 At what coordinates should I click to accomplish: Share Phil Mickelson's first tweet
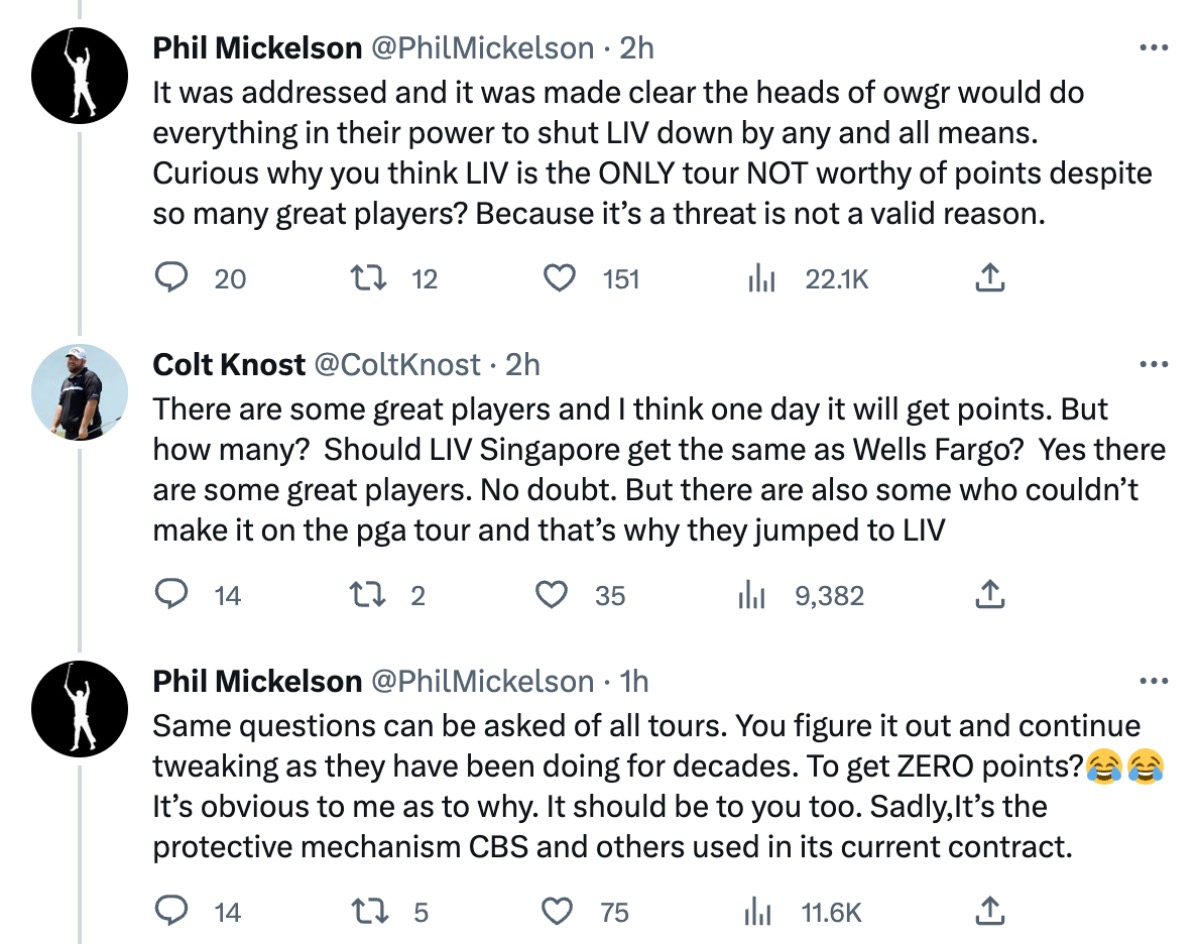[988, 279]
